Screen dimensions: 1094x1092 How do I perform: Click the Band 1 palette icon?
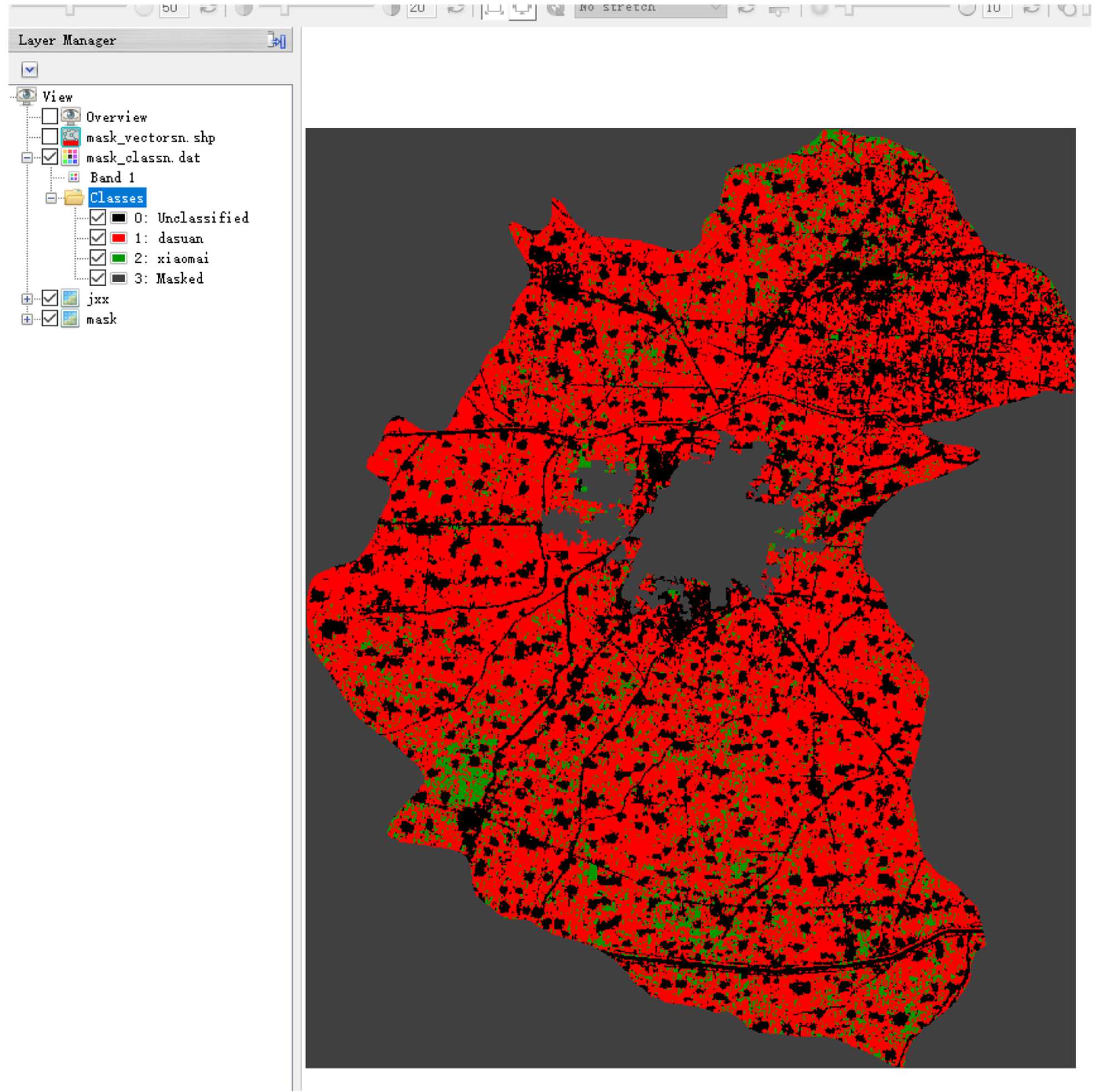[x=73, y=177]
